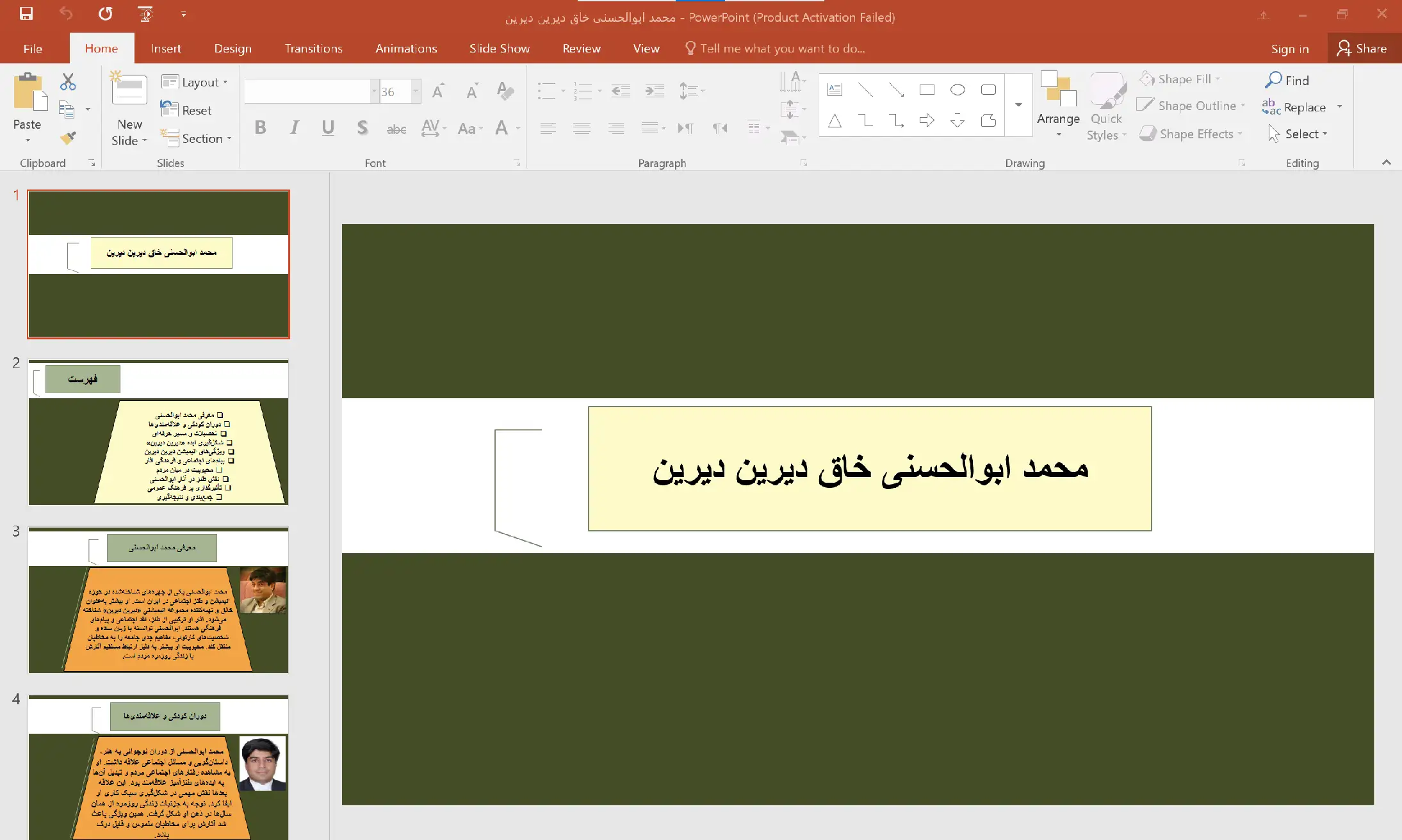This screenshot has width=1402, height=840.
Task: Open the font size dropdown arrow
Action: point(416,92)
